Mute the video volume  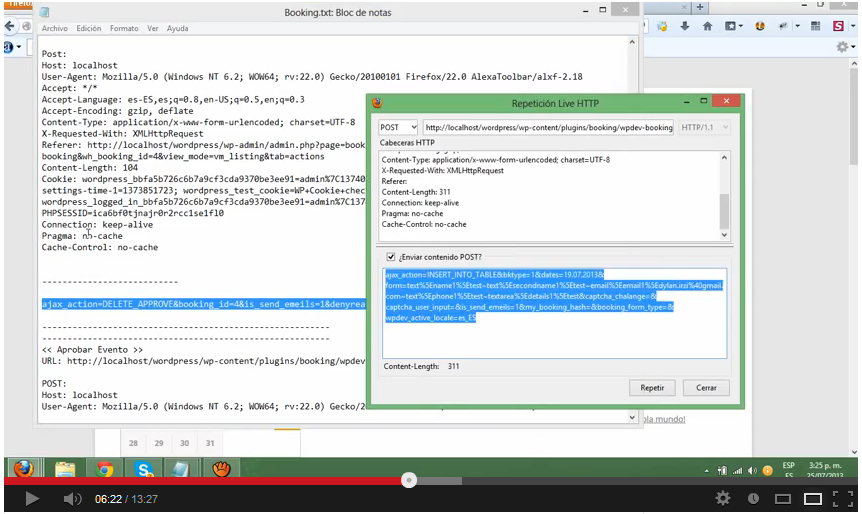pos(72,499)
